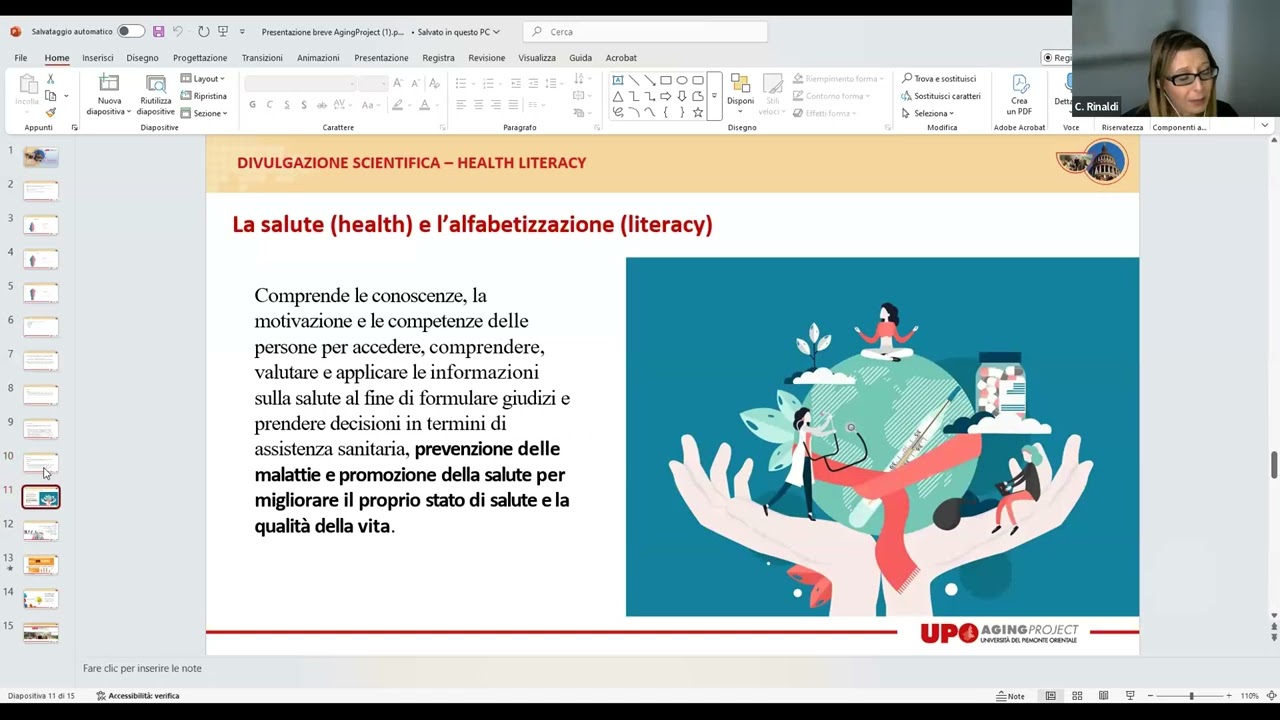The width and height of the screenshot is (1280, 720).
Task: Click the Riutilizza diapositive icon
Action: click(x=156, y=94)
